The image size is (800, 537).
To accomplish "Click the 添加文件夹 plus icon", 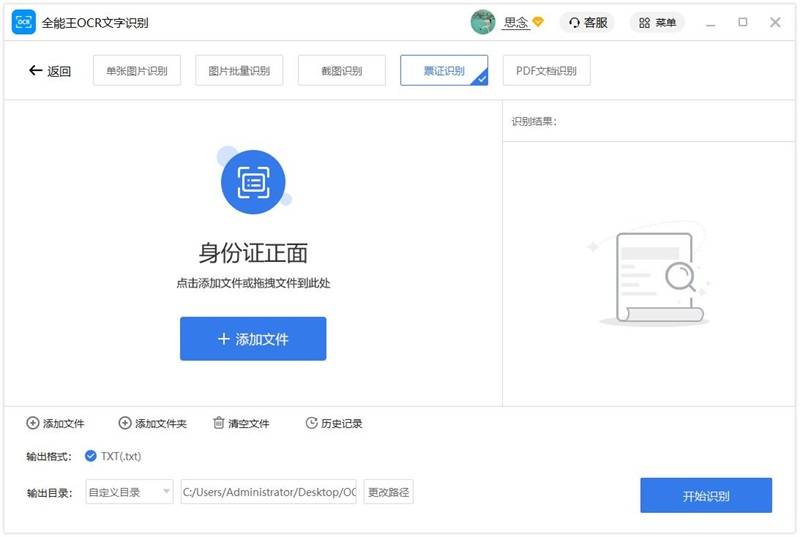I will 125,423.
